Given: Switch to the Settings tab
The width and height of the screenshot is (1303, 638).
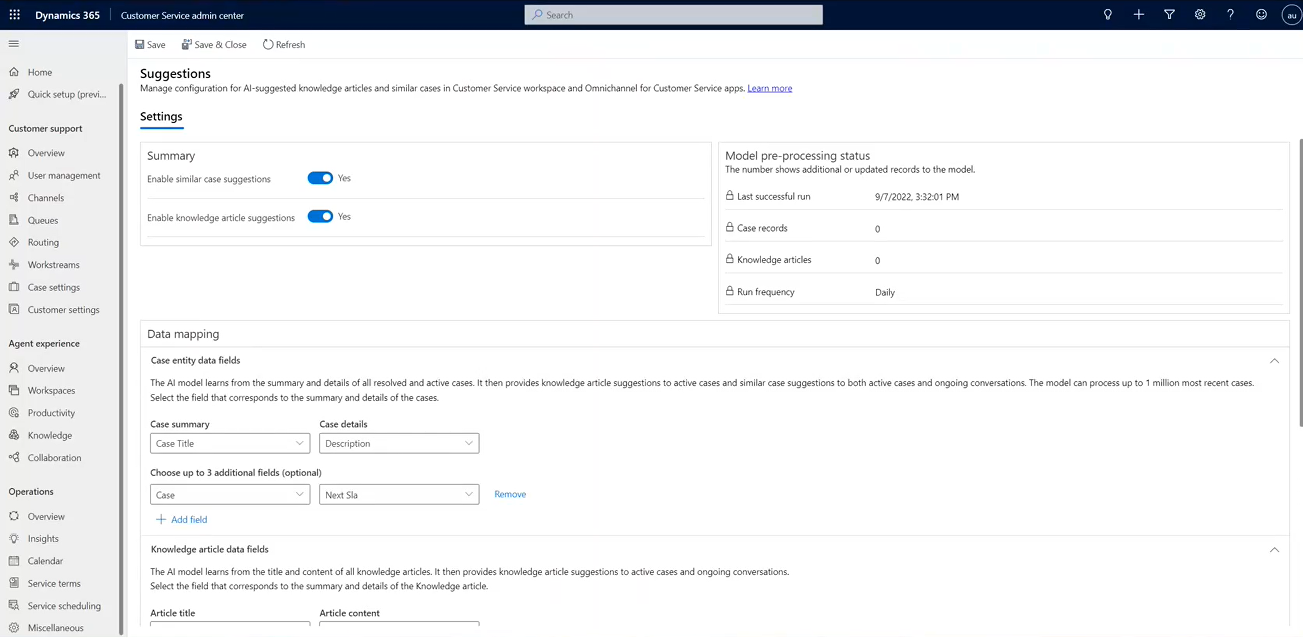Looking at the screenshot, I should click(161, 117).
